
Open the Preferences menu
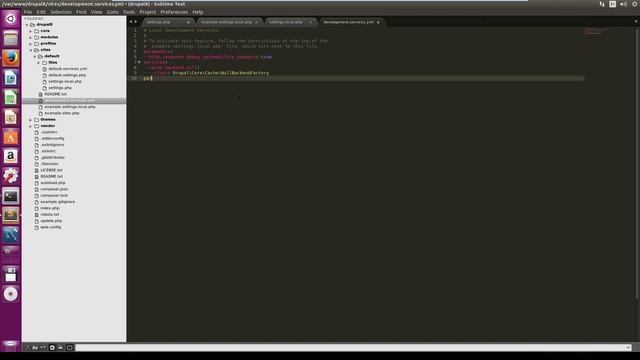pyautogui.click(x=174, y=12)
